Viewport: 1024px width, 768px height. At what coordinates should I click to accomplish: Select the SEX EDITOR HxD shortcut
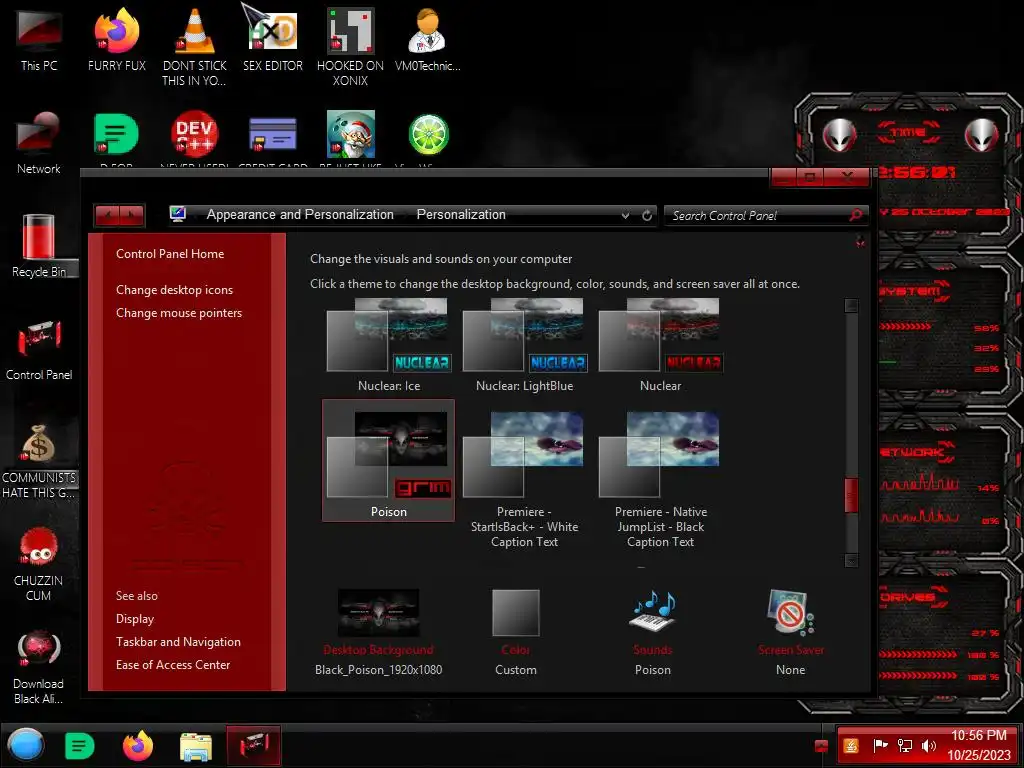(x=272, y=40)
